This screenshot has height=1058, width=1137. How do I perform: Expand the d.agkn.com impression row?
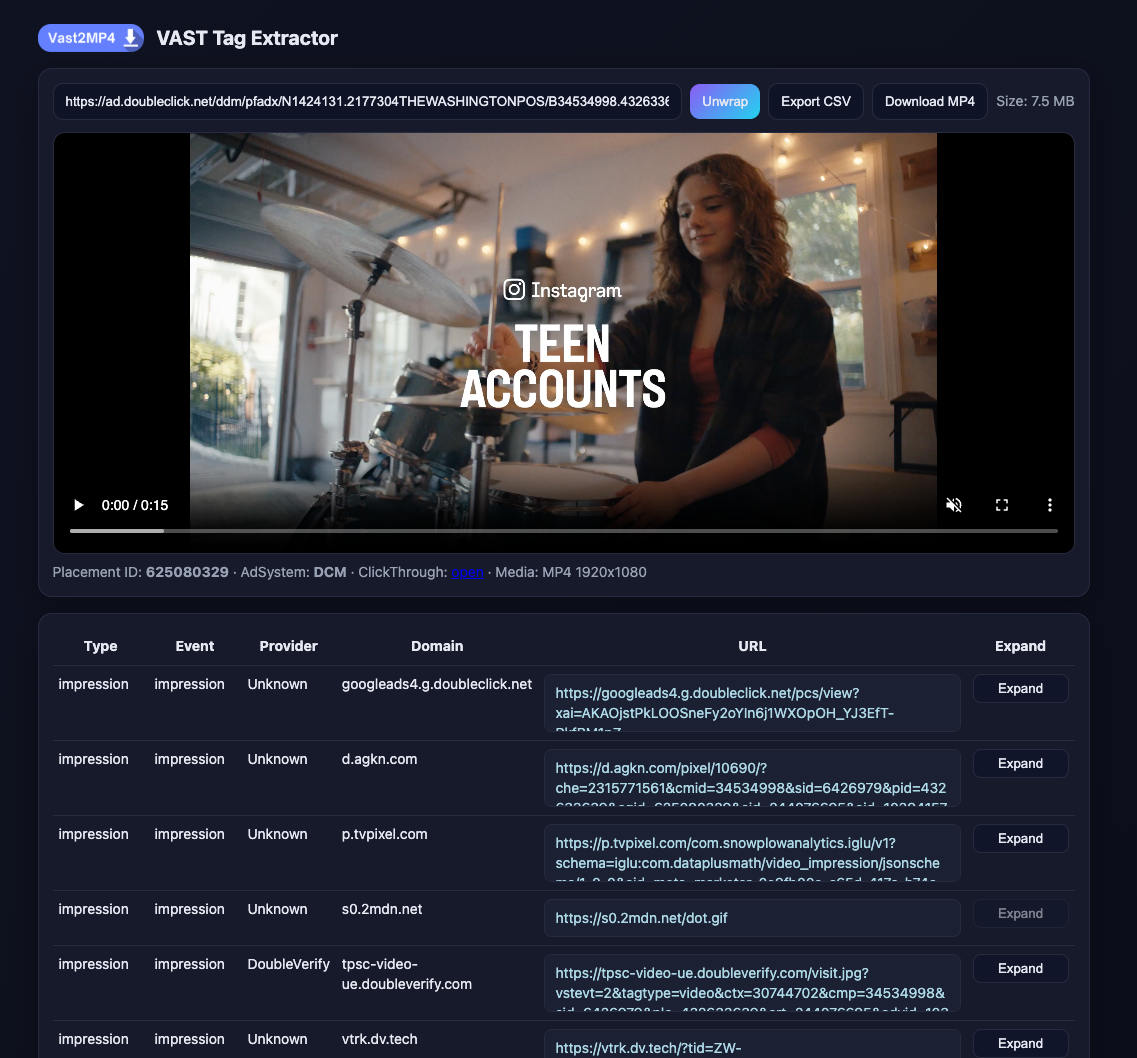pos(1019,763)
